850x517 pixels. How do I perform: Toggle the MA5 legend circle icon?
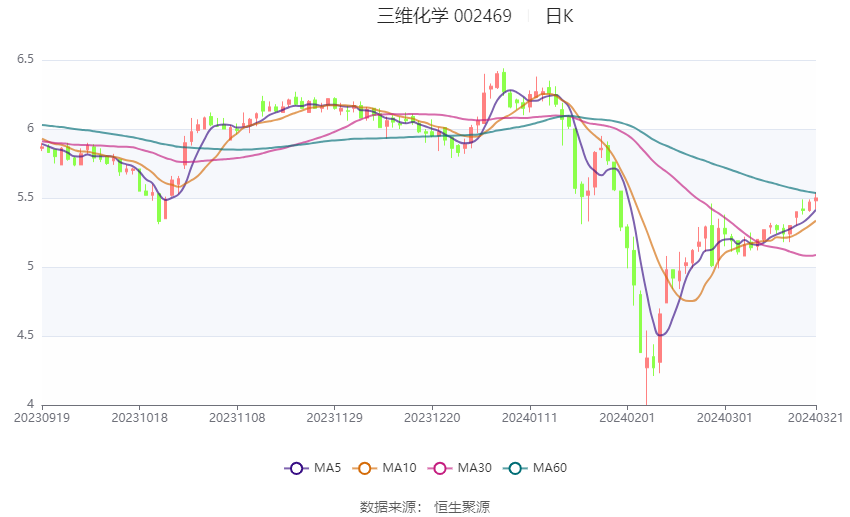(x=296, y=468)
